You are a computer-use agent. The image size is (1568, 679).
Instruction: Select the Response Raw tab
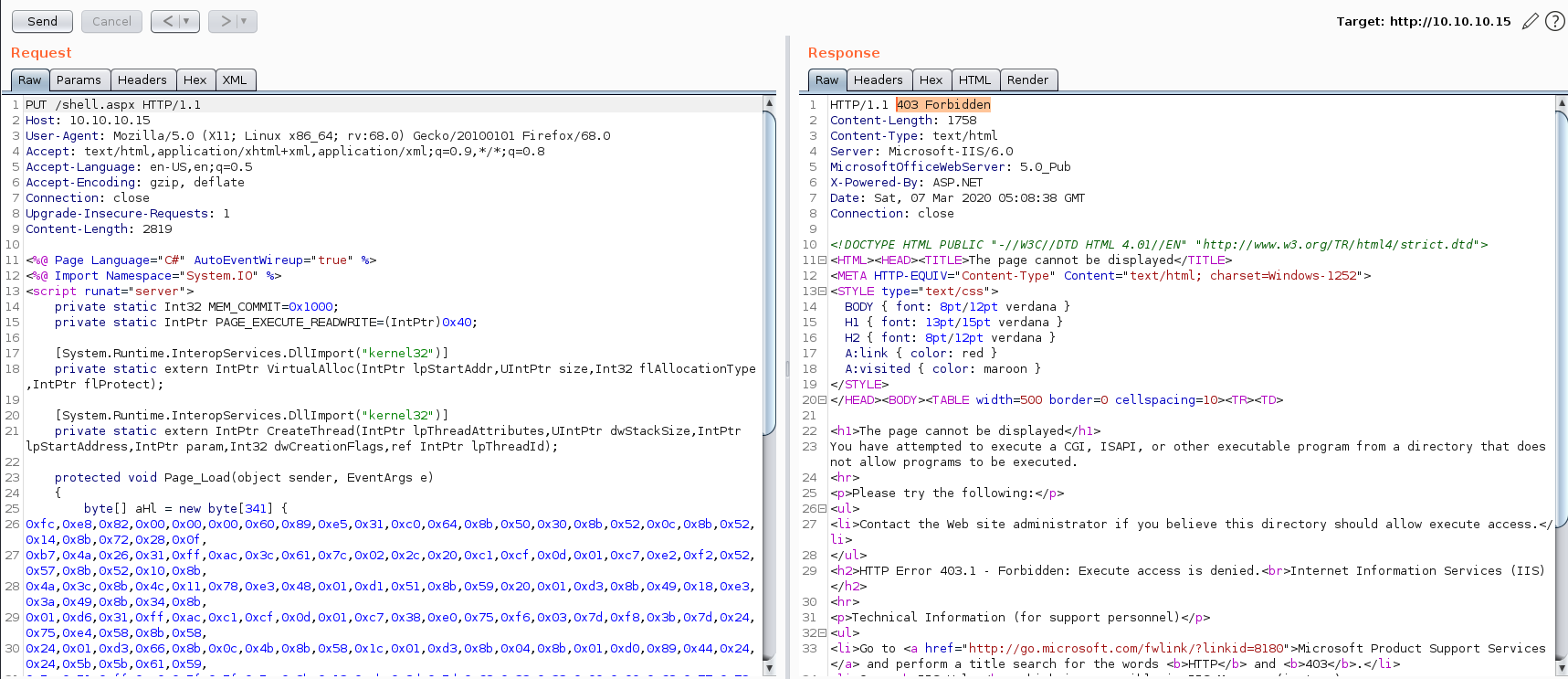pos(826,80)
